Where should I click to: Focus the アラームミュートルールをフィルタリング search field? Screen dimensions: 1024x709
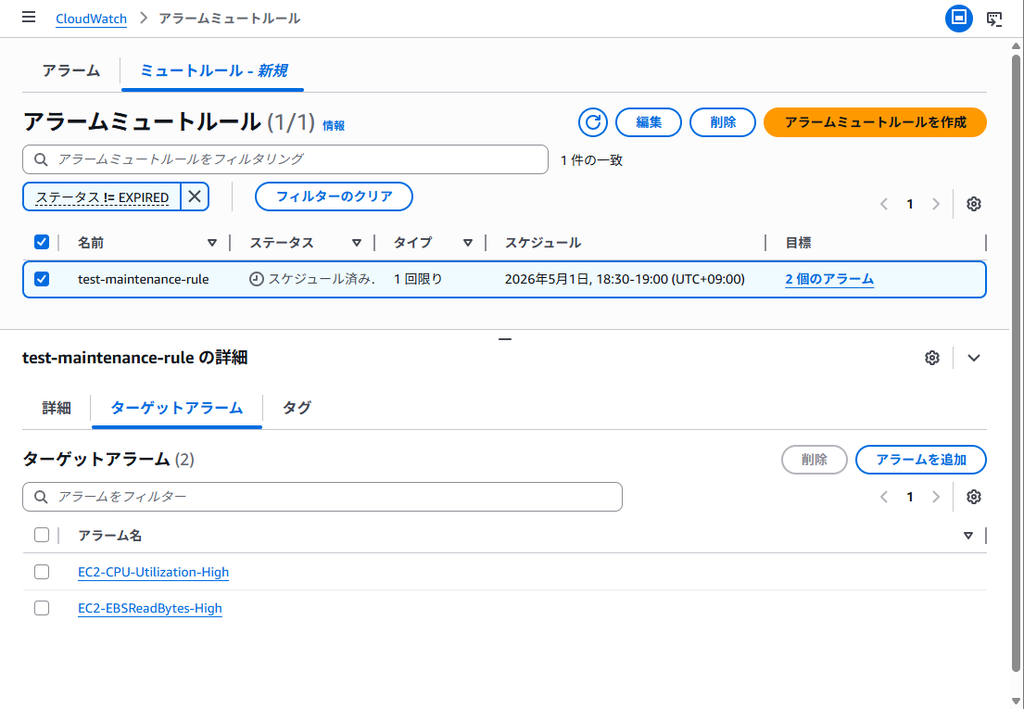[x=285, y=159]
